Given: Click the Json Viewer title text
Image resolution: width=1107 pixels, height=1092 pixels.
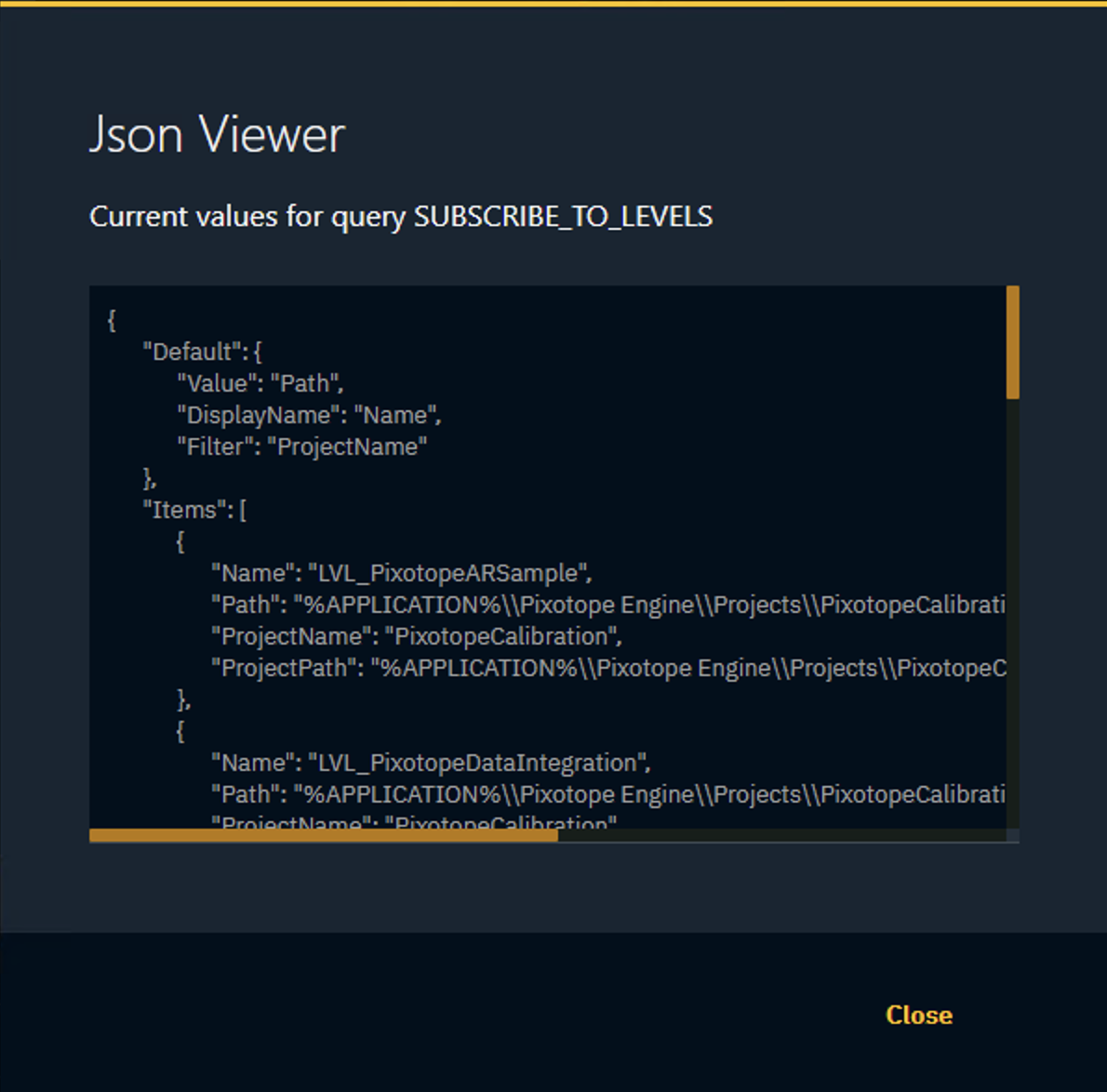Looking at the screenshot, I should (x=217, y=134).
